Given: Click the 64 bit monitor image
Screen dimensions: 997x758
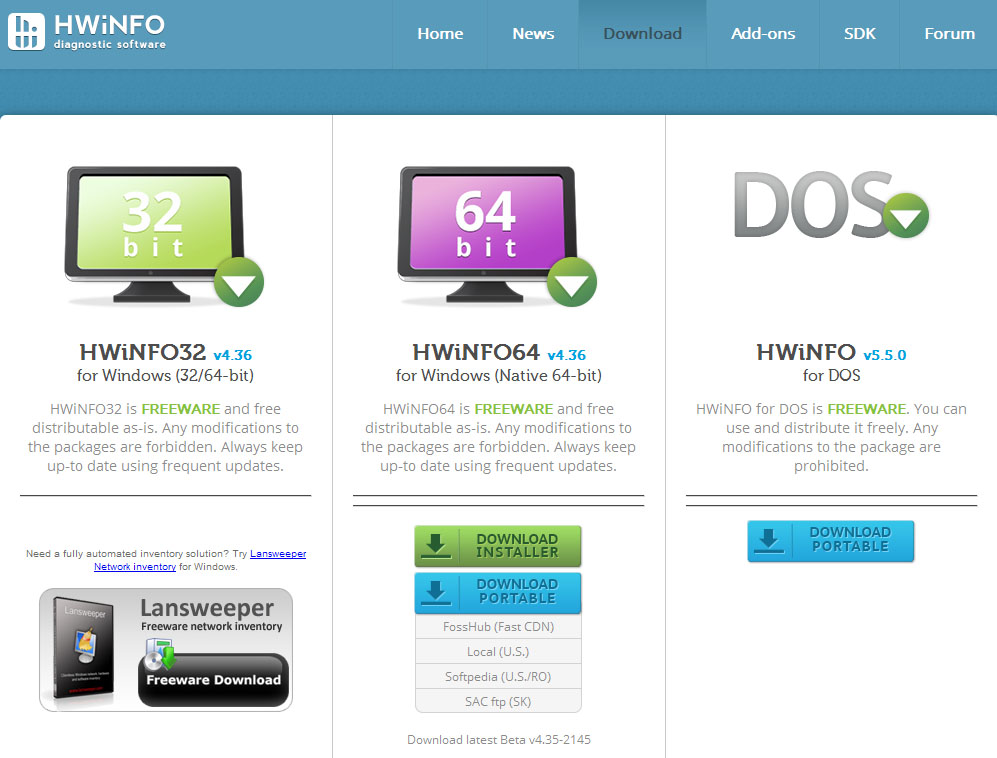Looking at the screenshot, I should click(497, 236).
